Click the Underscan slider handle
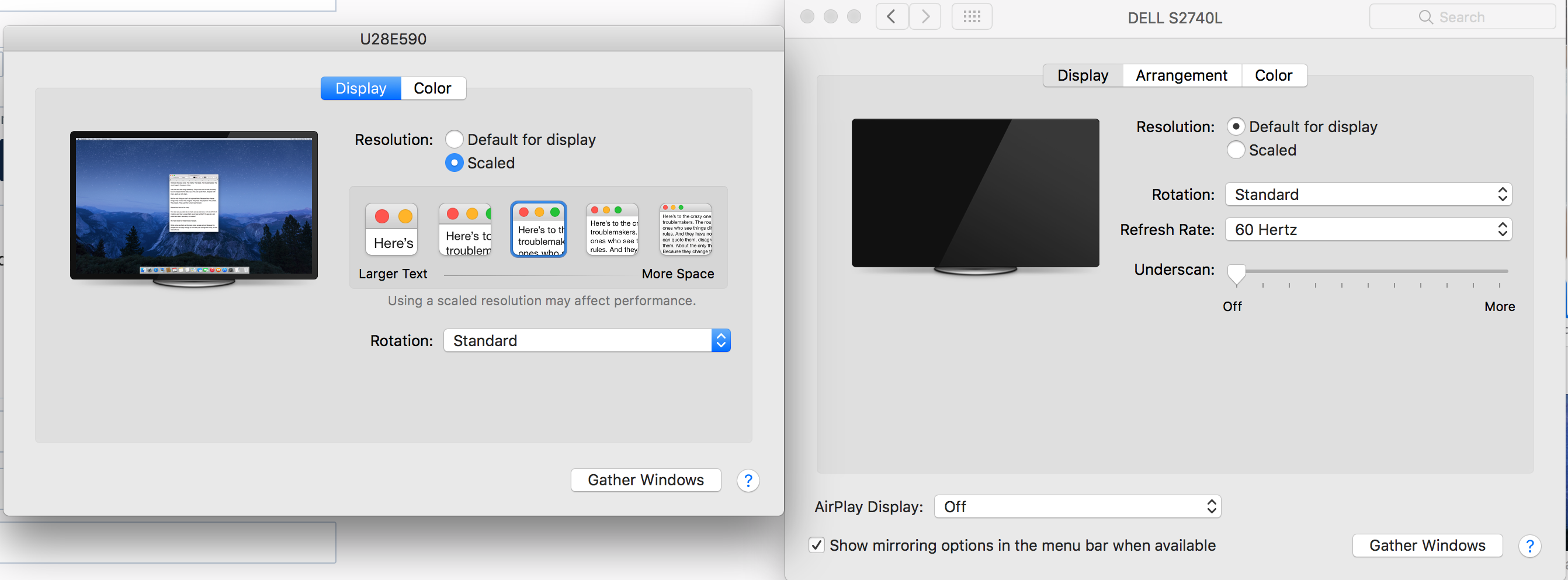The width and height of the screenshot is (1568, 580). coord(1236,275)
